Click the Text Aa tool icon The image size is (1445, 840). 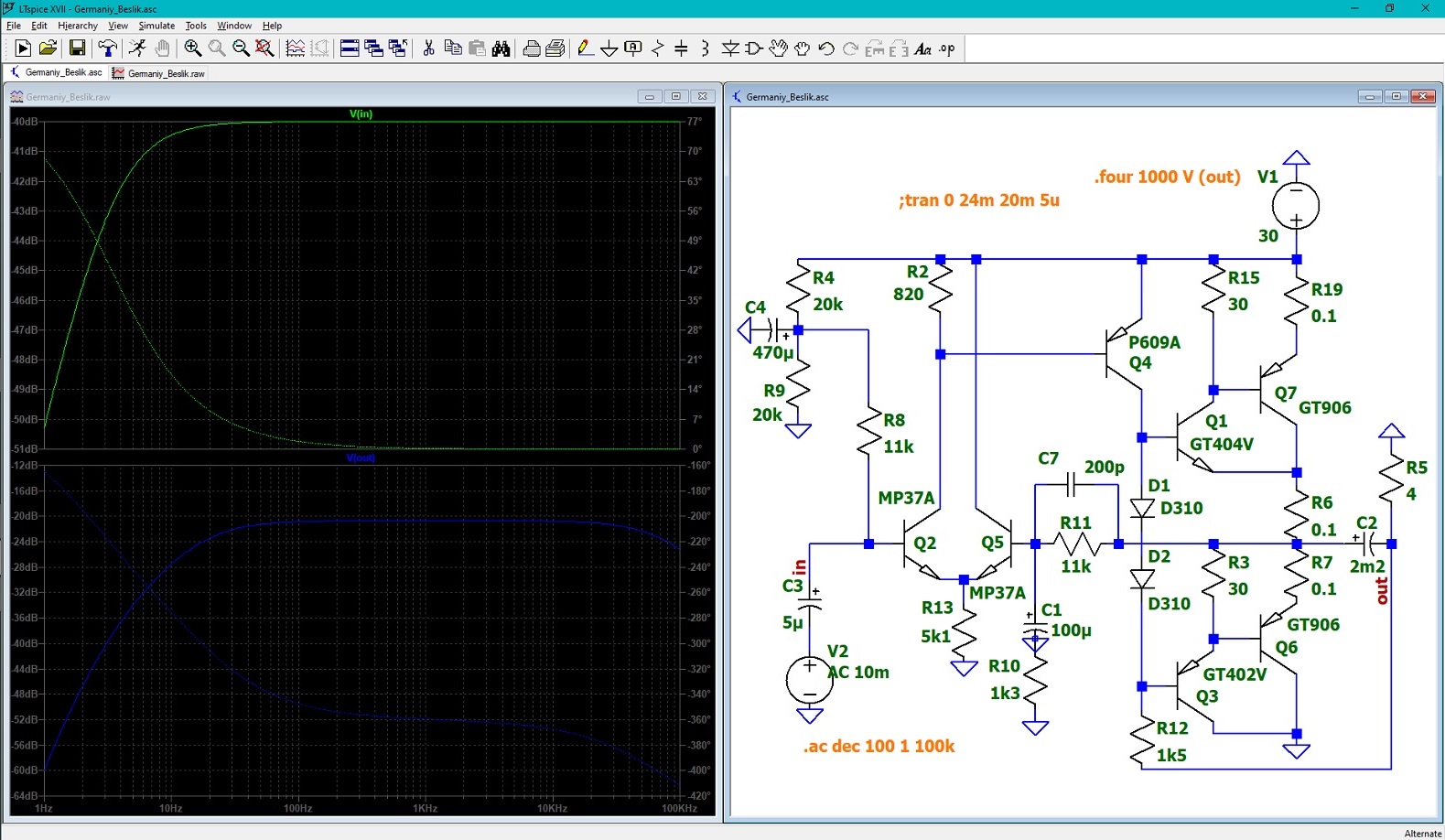[922, 48]
